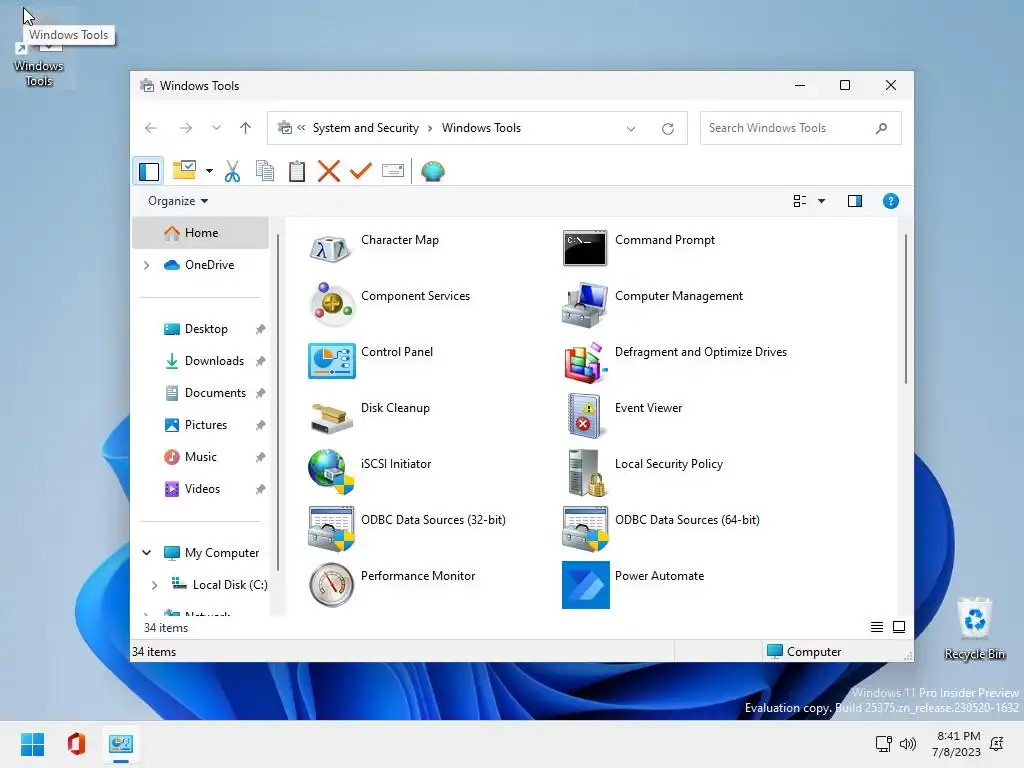This screenshot has width=1024, height=768.
Task: Switch to large icons view in status bar
Action: click(x=899, y=627)
